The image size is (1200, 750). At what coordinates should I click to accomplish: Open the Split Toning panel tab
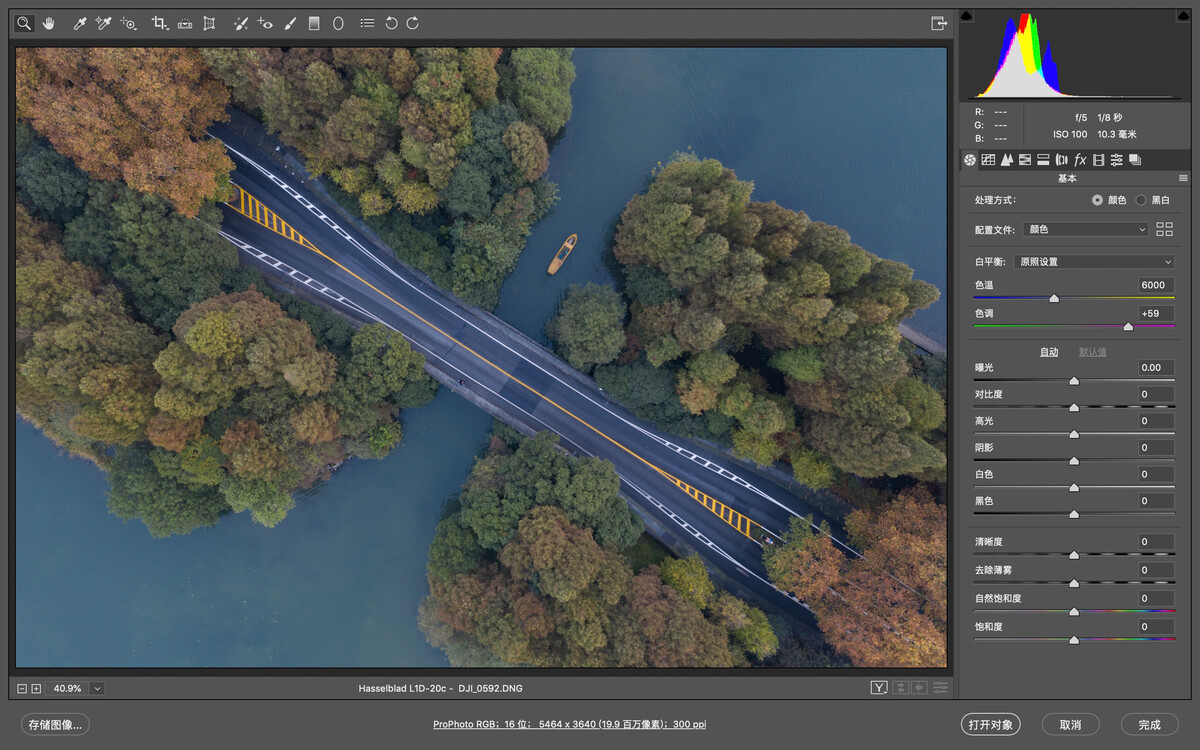coord(1043,160)
